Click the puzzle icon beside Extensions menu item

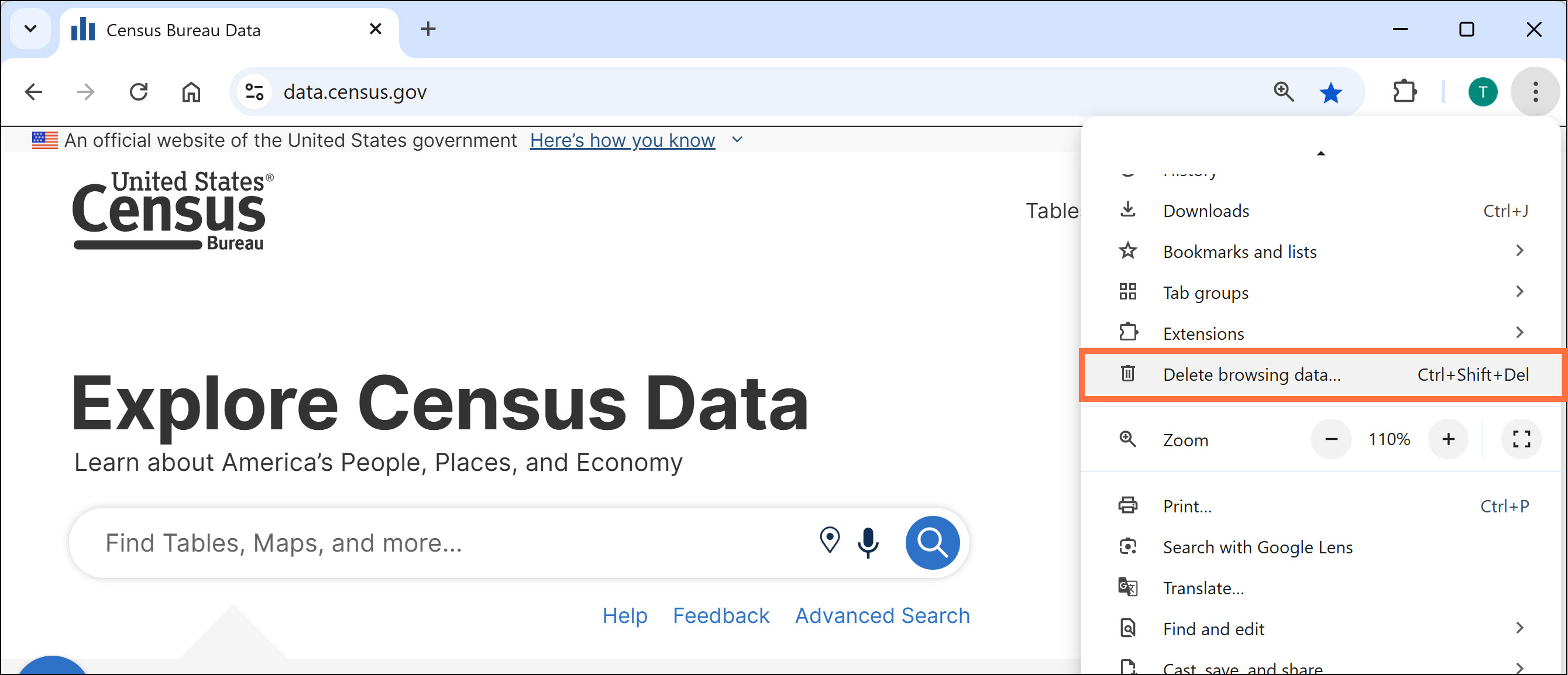click(x=1128, y=332)
